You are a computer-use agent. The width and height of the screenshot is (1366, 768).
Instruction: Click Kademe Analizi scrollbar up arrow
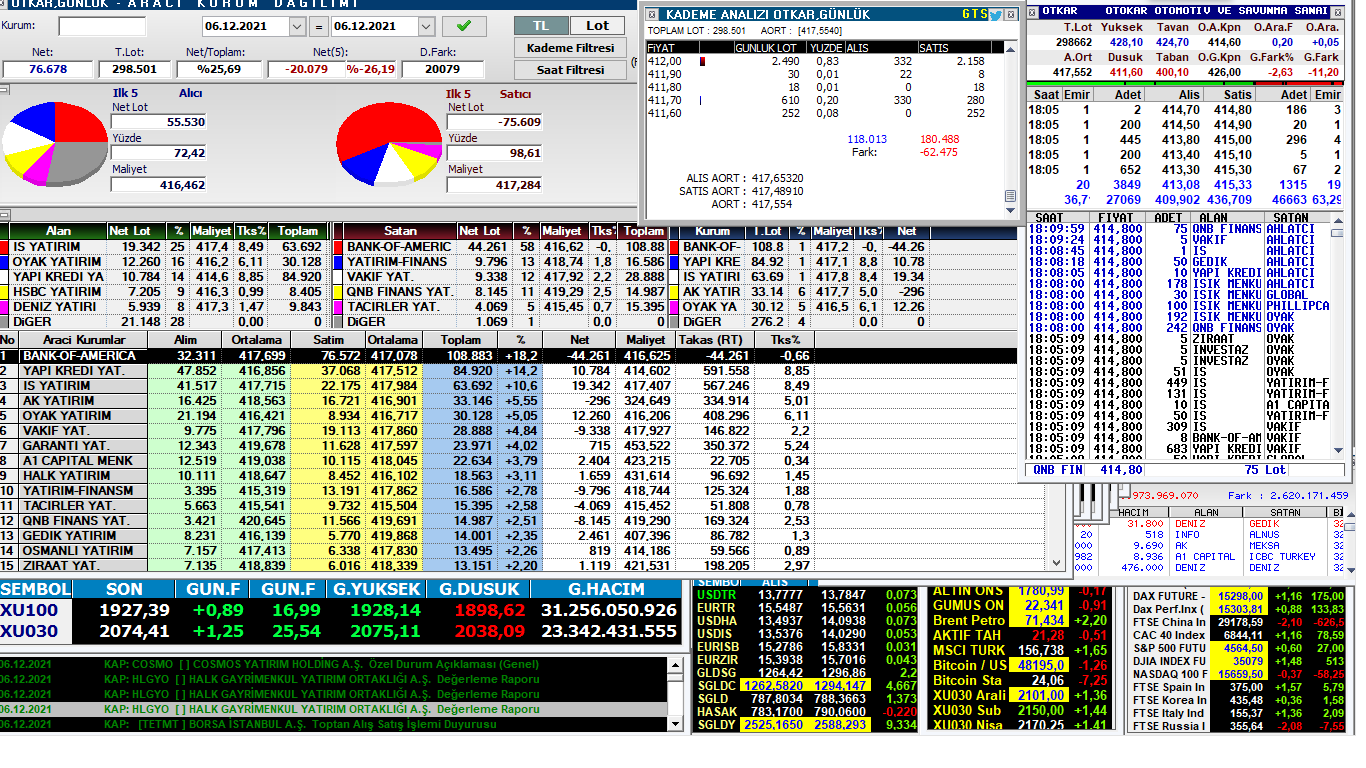click(1010, 47)
